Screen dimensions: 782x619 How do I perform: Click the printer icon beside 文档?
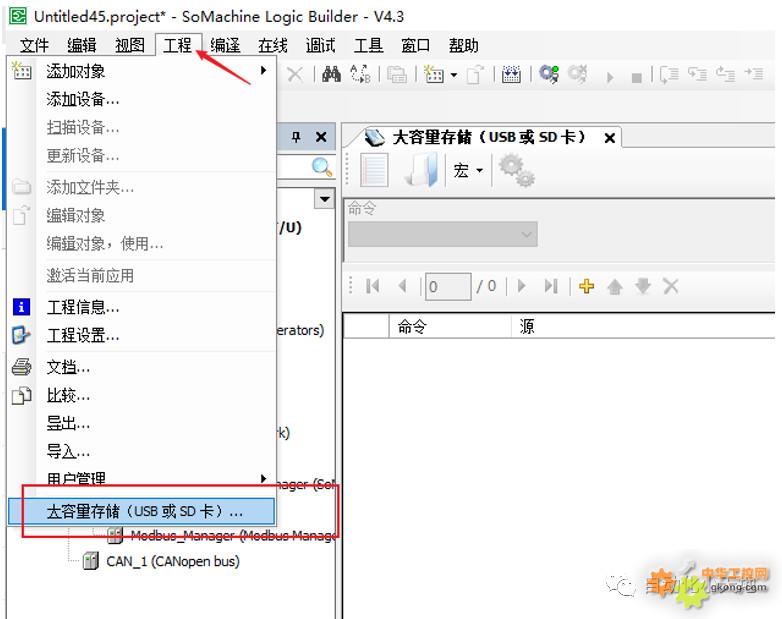click(21, 367)
